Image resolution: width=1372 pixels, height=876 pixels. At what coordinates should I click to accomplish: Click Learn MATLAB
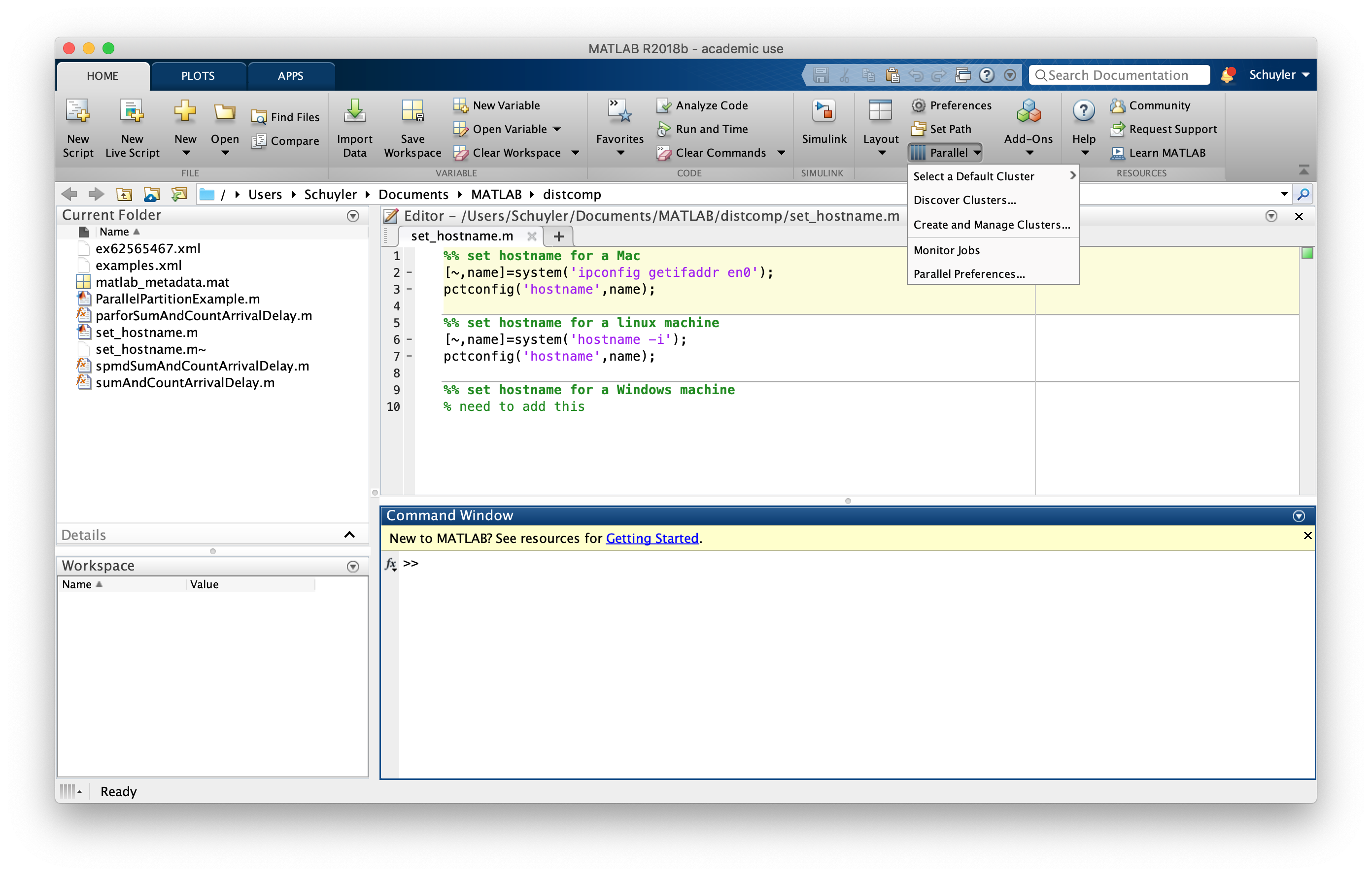point(1158,153)
